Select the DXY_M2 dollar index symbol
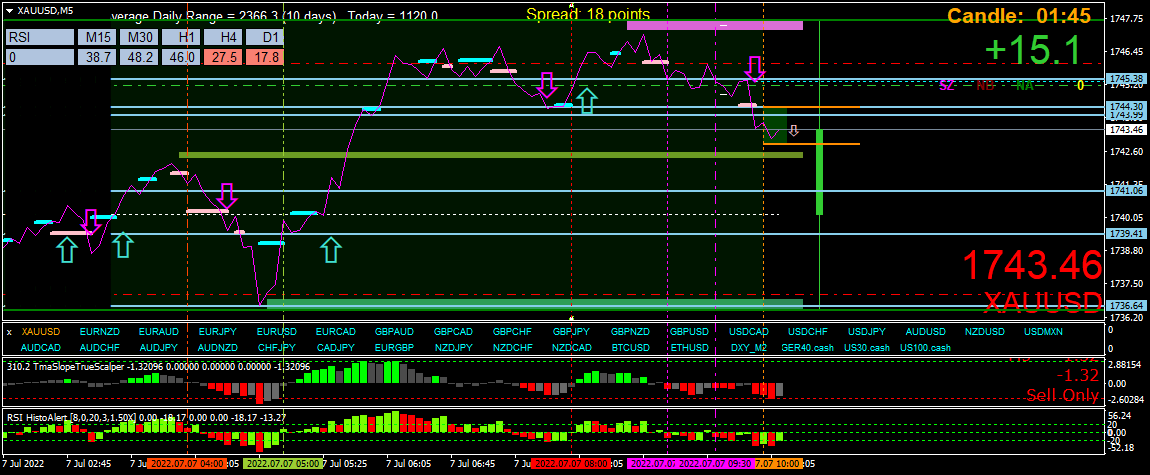Viewport: 1150px width, 475px height. (x=749, y=347)
